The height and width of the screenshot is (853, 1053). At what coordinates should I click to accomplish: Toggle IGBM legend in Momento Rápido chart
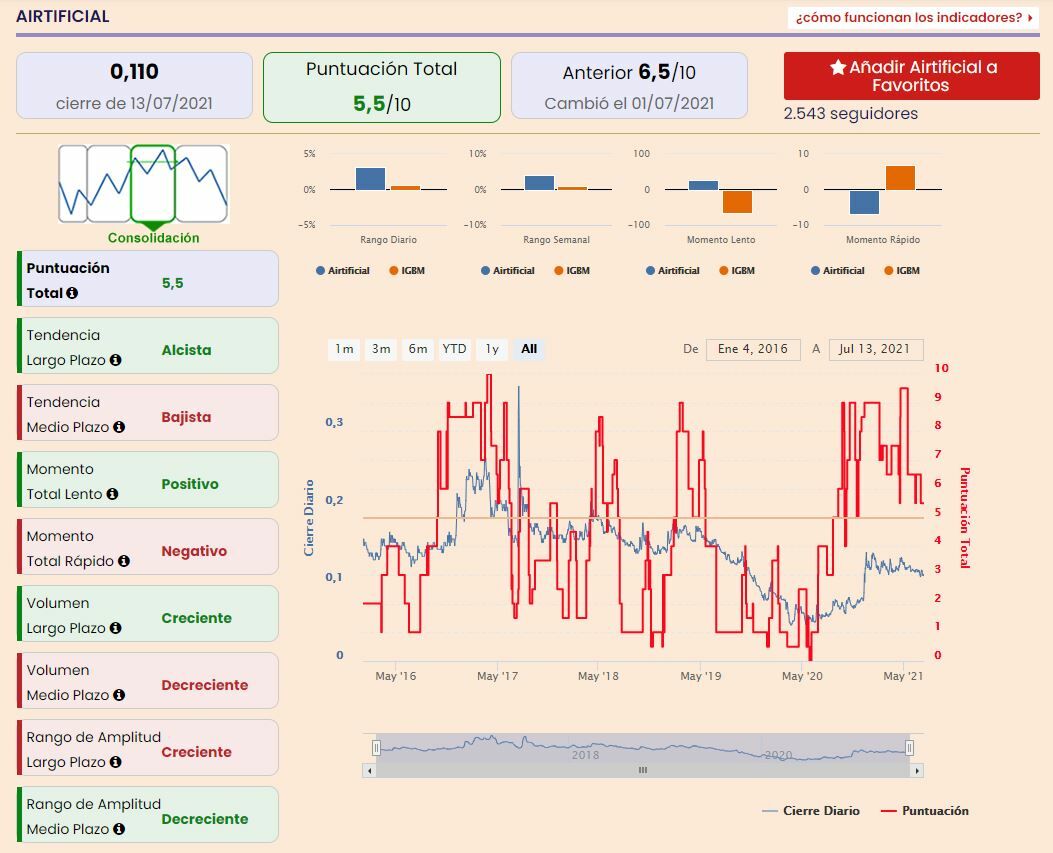click(x=902, y=271)
